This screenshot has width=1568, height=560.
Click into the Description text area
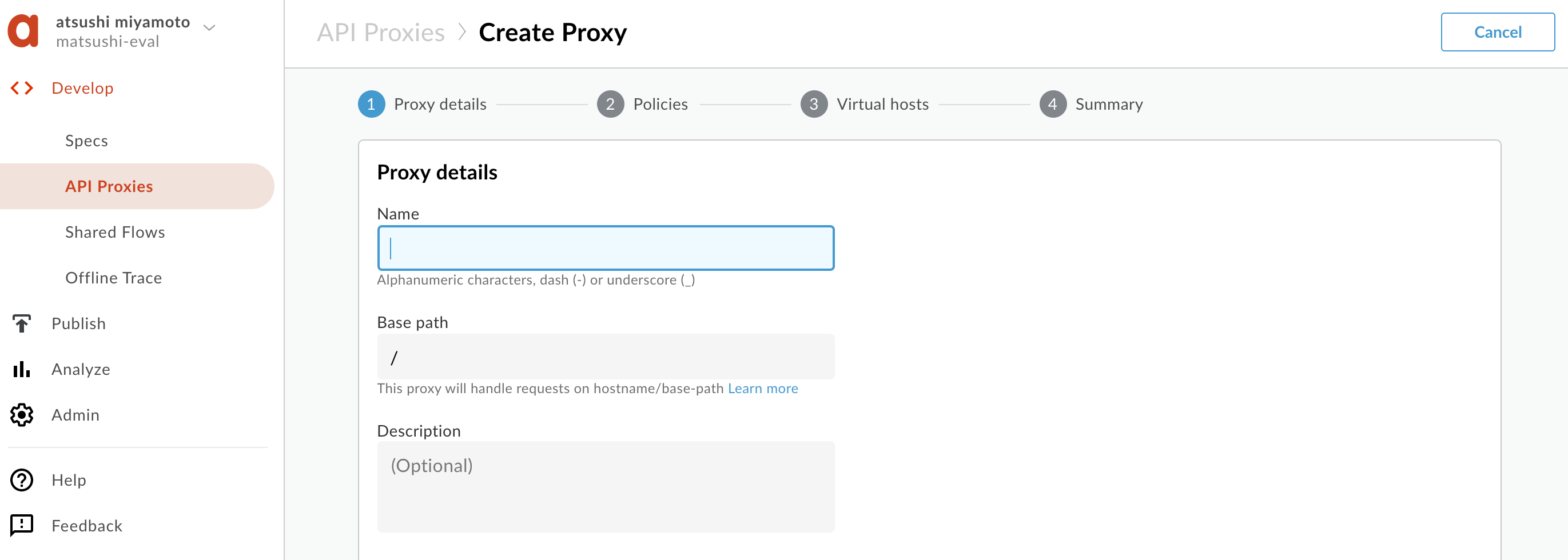[x=606, y=486]
